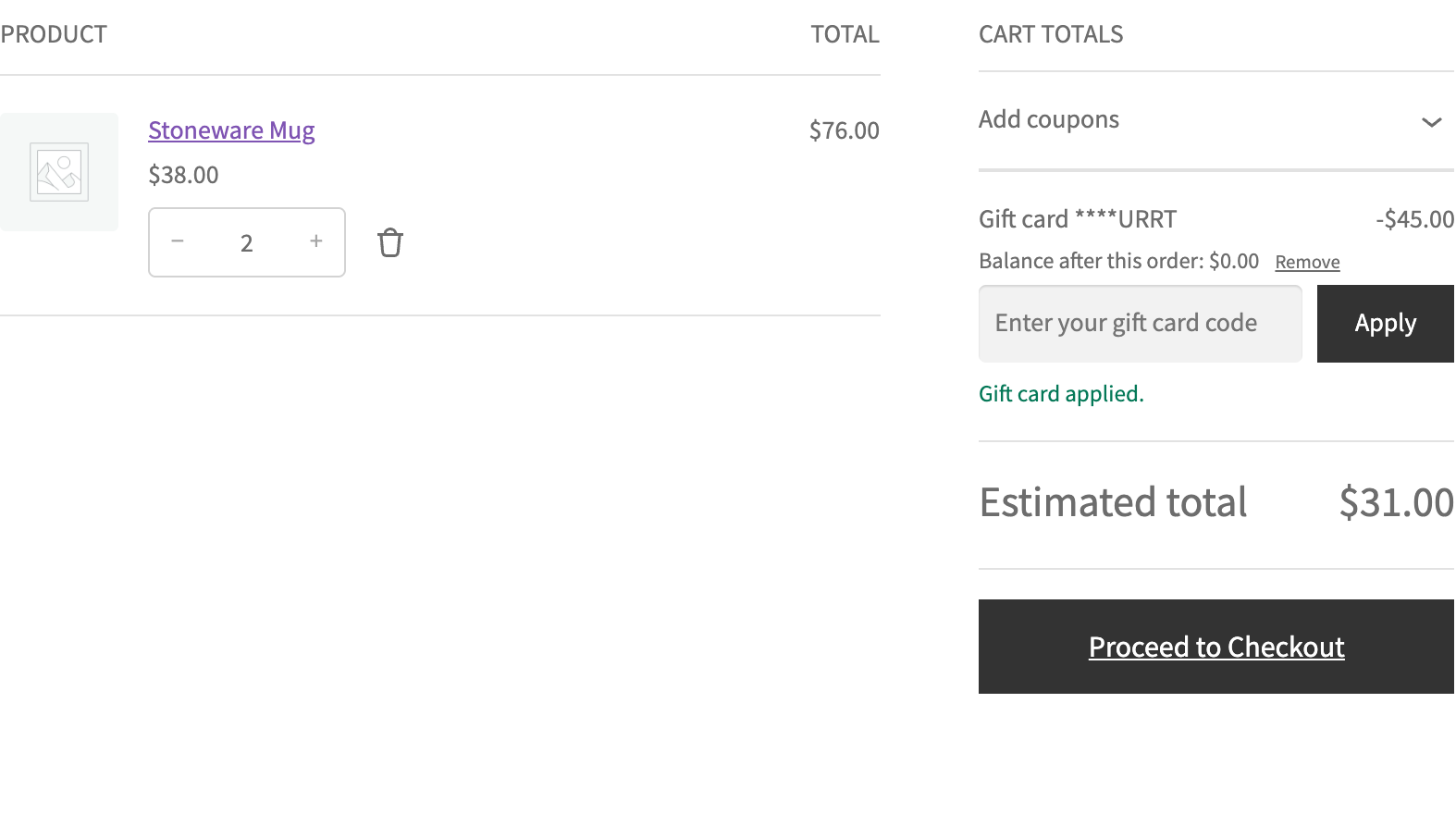Click the Stoneware Mug placeholder image

(x=59, y=172)
